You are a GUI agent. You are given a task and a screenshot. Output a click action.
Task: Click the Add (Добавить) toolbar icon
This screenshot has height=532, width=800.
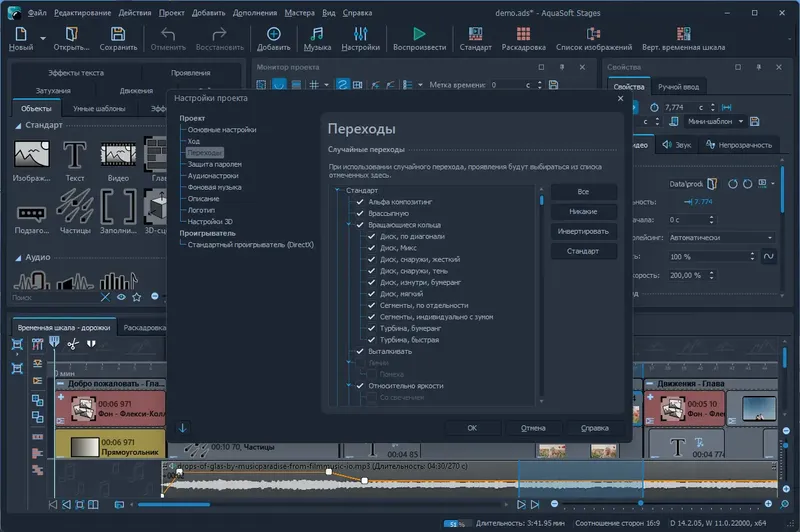[273, 34]
